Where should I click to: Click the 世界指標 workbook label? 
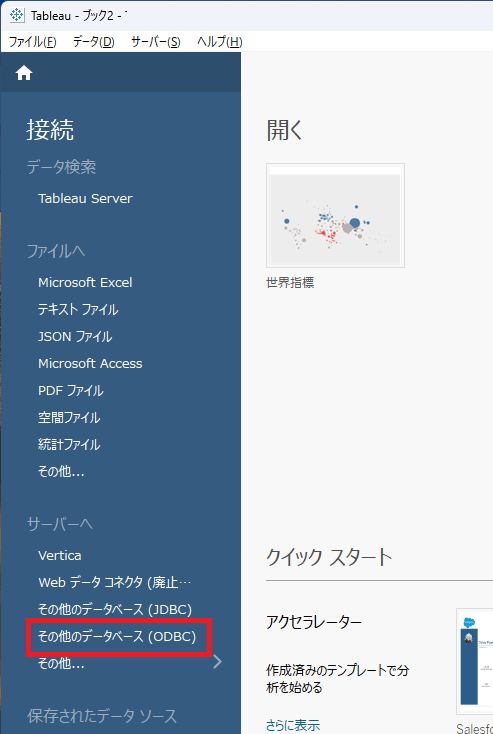[290, 283]
